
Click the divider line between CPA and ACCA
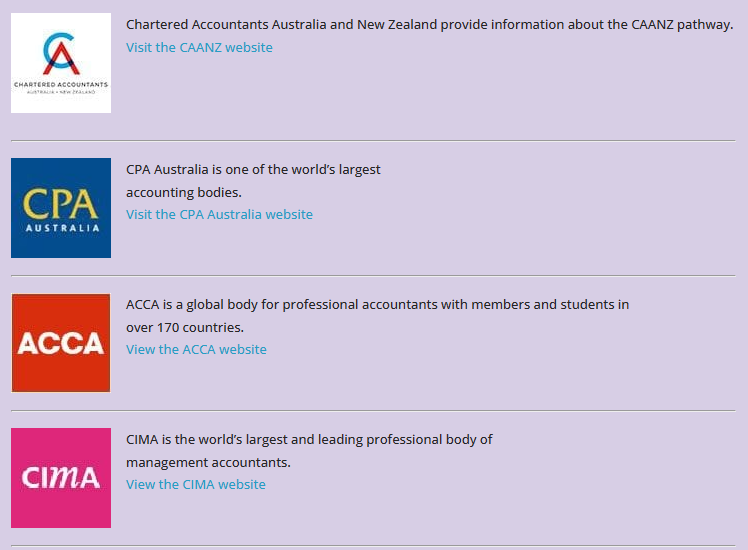tap(373, 276)
